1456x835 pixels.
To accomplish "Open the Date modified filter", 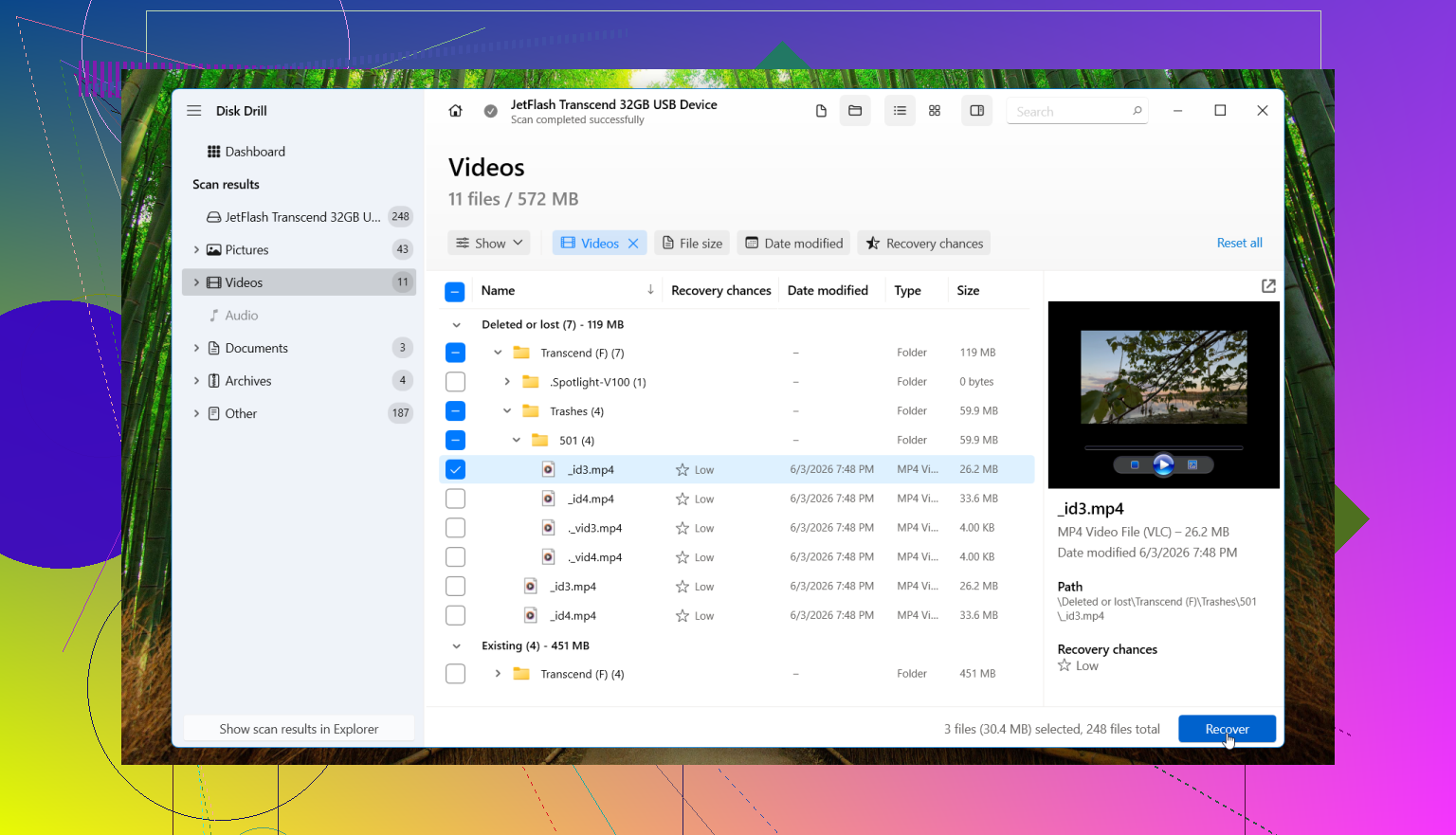I will tap(794, 244).
